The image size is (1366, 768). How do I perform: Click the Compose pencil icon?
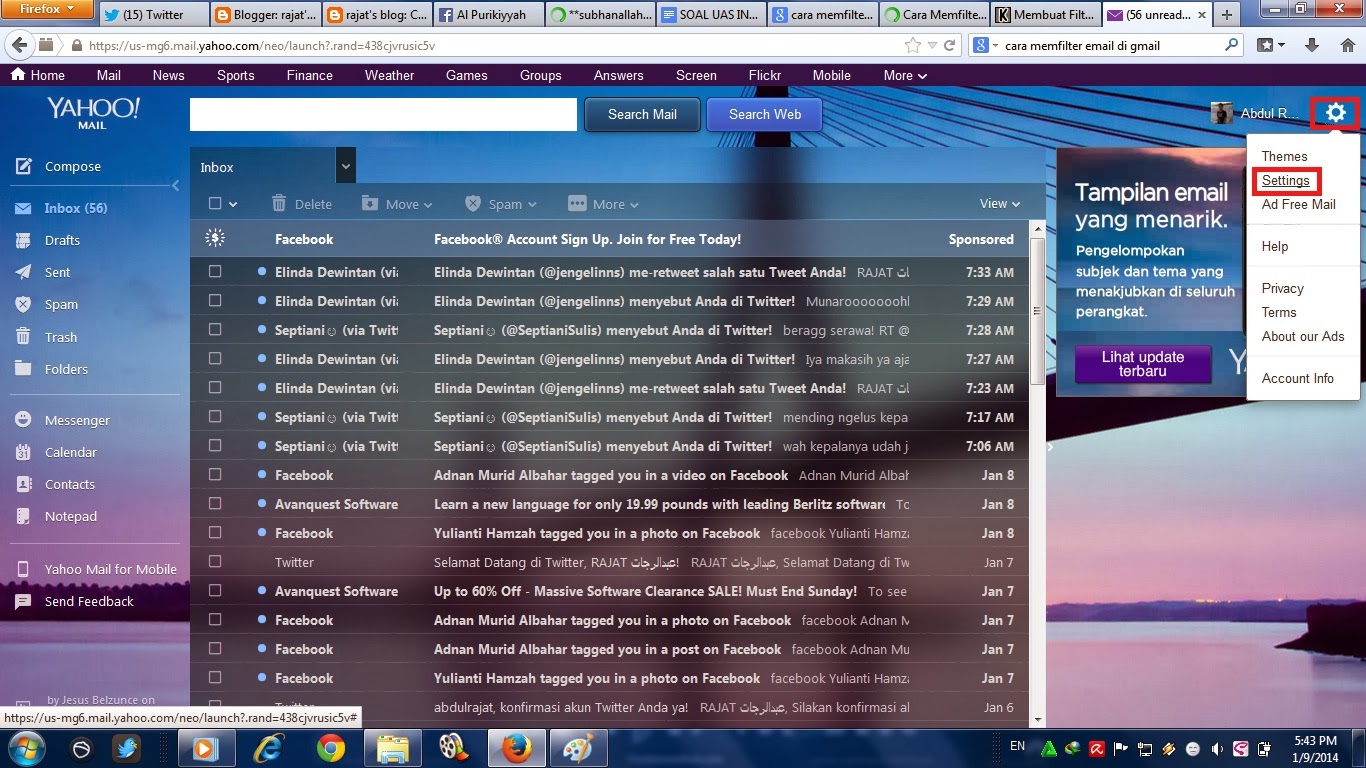click(x=23, y=166)
